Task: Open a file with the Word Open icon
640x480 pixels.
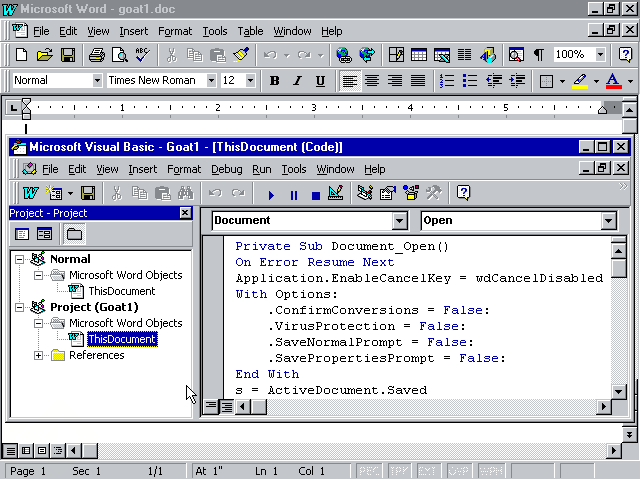Action: [44, 55]
